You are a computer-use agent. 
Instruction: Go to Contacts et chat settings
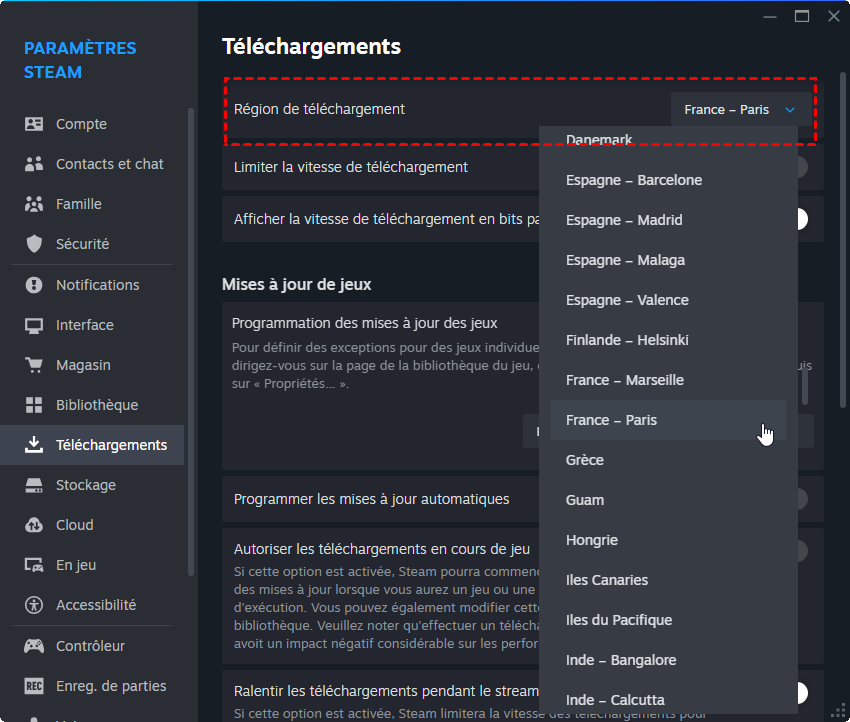tap(92, 164)
